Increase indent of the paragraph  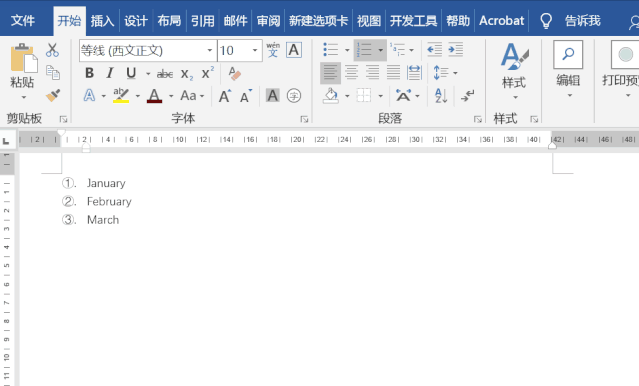pyautogui.click(x=456, y=50)
